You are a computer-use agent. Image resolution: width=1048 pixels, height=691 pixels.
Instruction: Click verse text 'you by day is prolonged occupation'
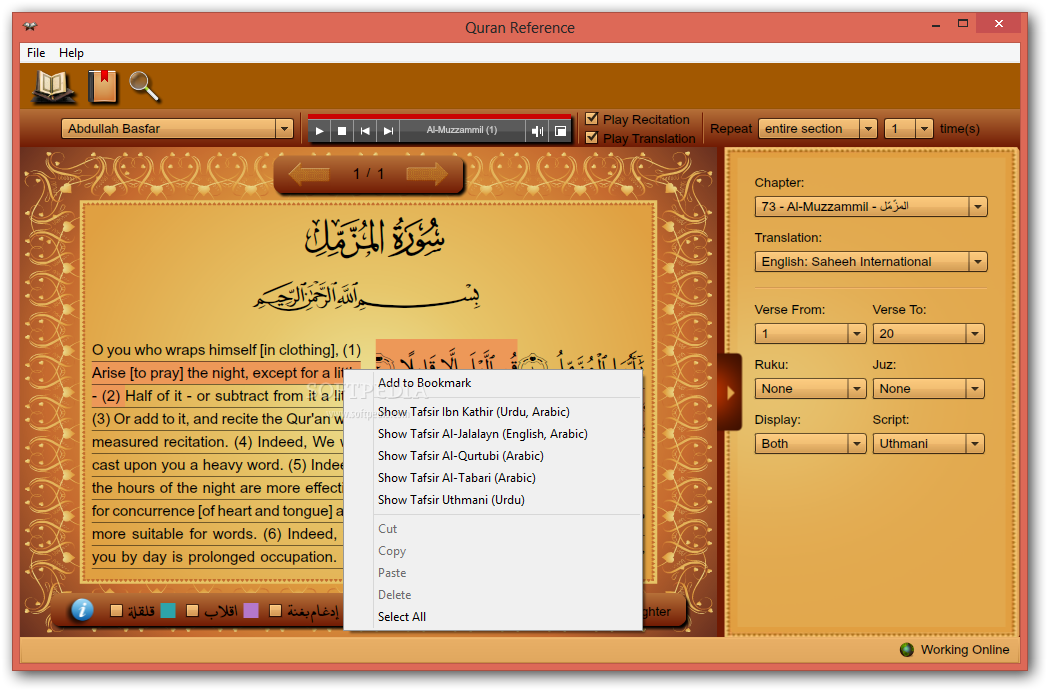click(214, 557)
